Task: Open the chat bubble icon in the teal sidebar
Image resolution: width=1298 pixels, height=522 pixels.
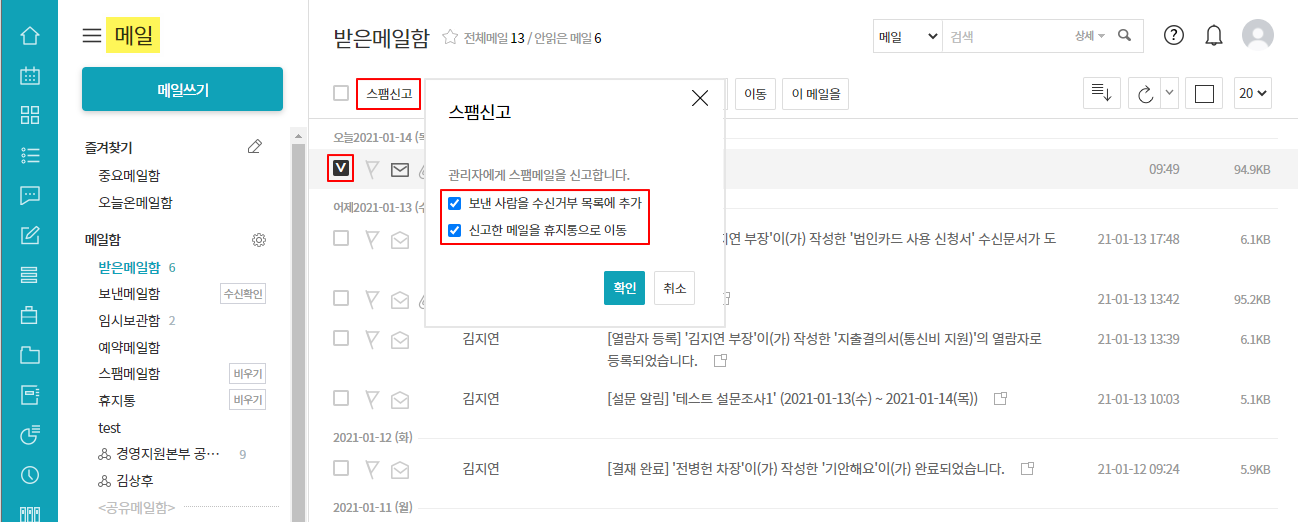Action: [x=30, y=195]
